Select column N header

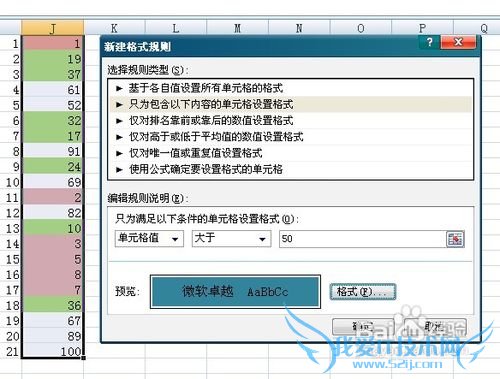tap(299, 28)
